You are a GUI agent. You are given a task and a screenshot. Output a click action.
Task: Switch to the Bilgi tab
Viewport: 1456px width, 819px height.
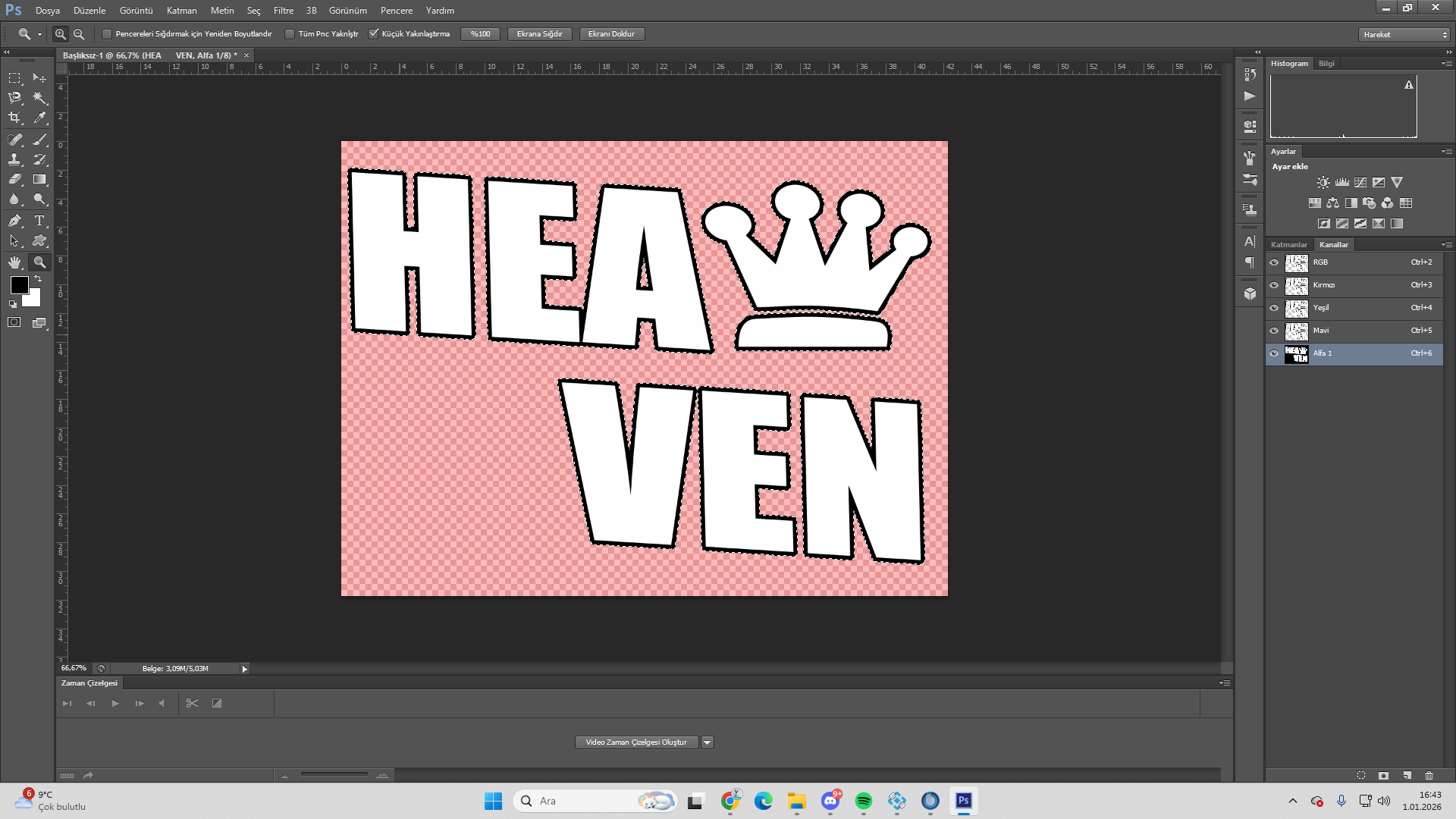coord(1326,64)
